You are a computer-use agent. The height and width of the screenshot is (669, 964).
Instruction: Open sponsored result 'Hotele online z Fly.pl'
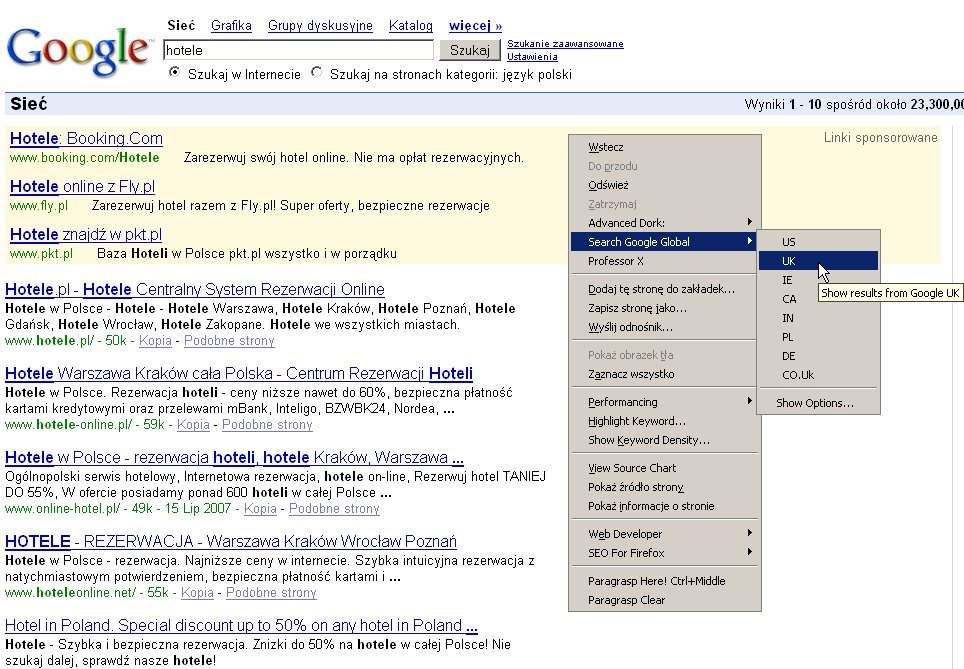pyautogui.click(x=82, y=186)
